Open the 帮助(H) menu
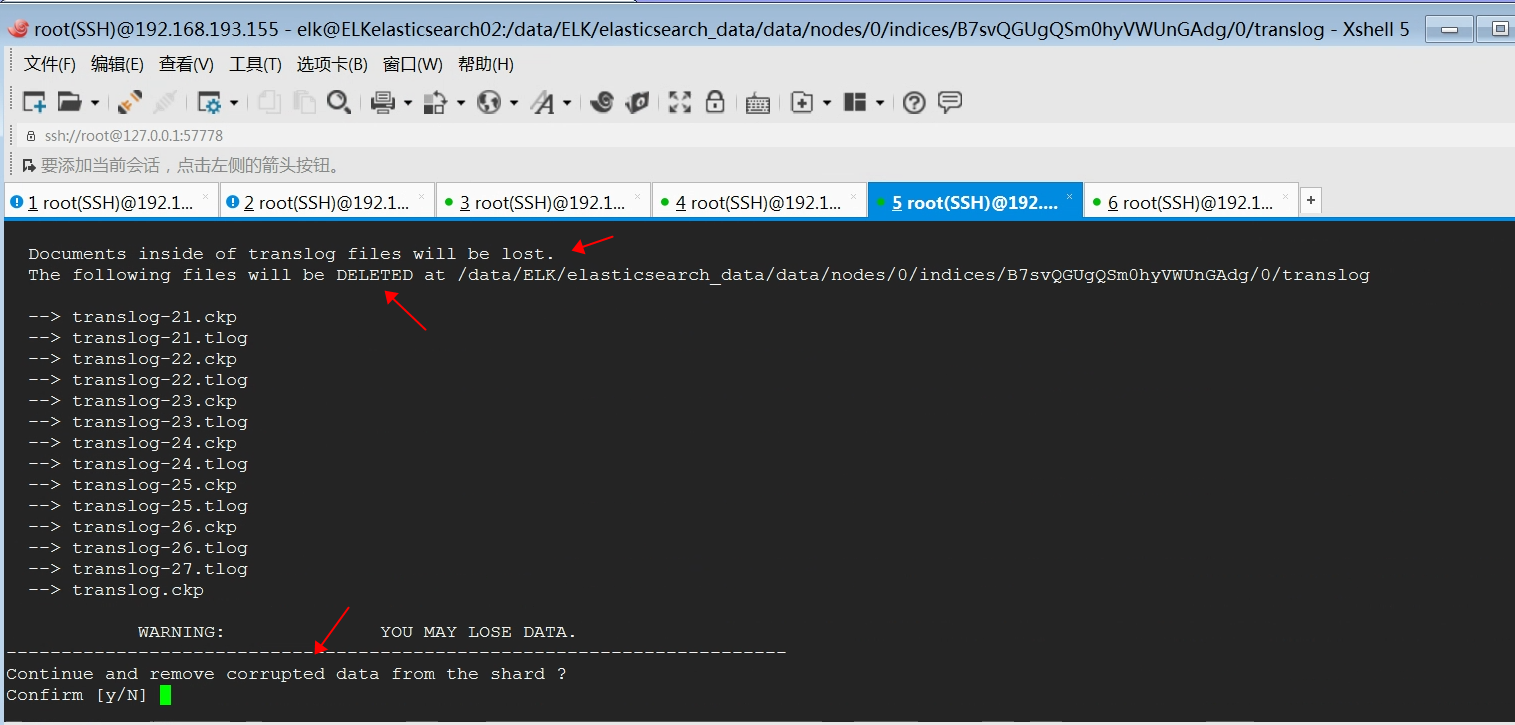The image size is (1515, 725). (486, 64)
